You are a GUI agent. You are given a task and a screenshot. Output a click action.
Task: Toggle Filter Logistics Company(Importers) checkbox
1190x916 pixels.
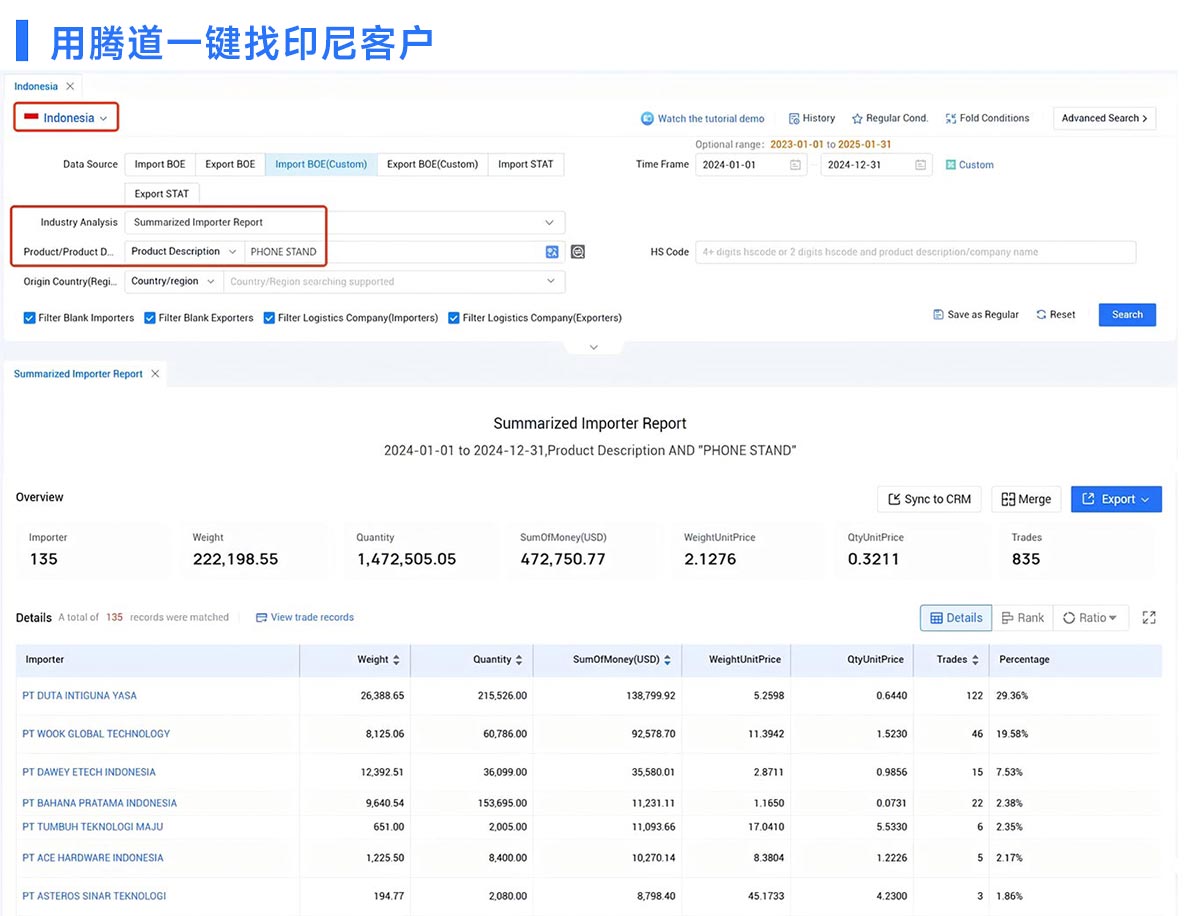(269, 318)
